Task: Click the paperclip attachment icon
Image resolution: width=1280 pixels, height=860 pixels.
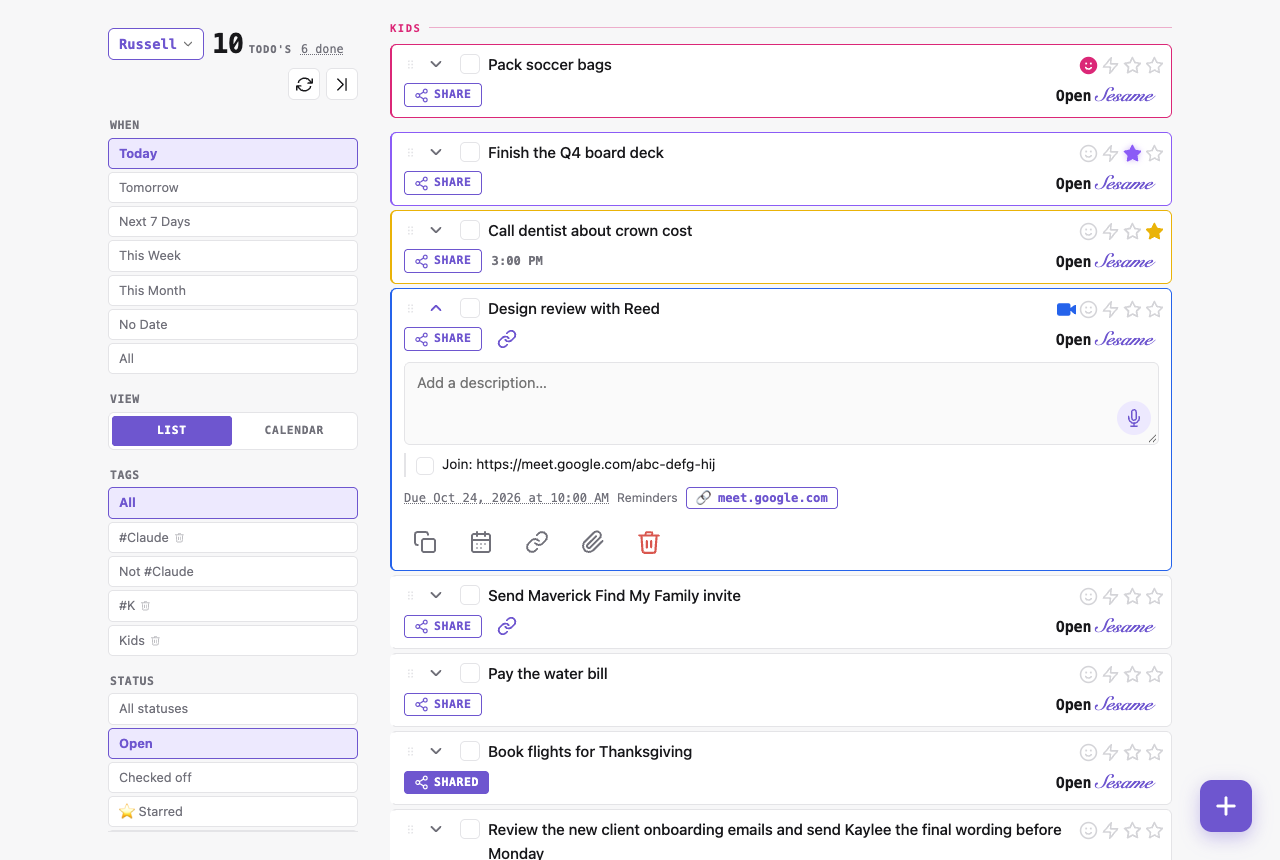Action: (593, 542)
